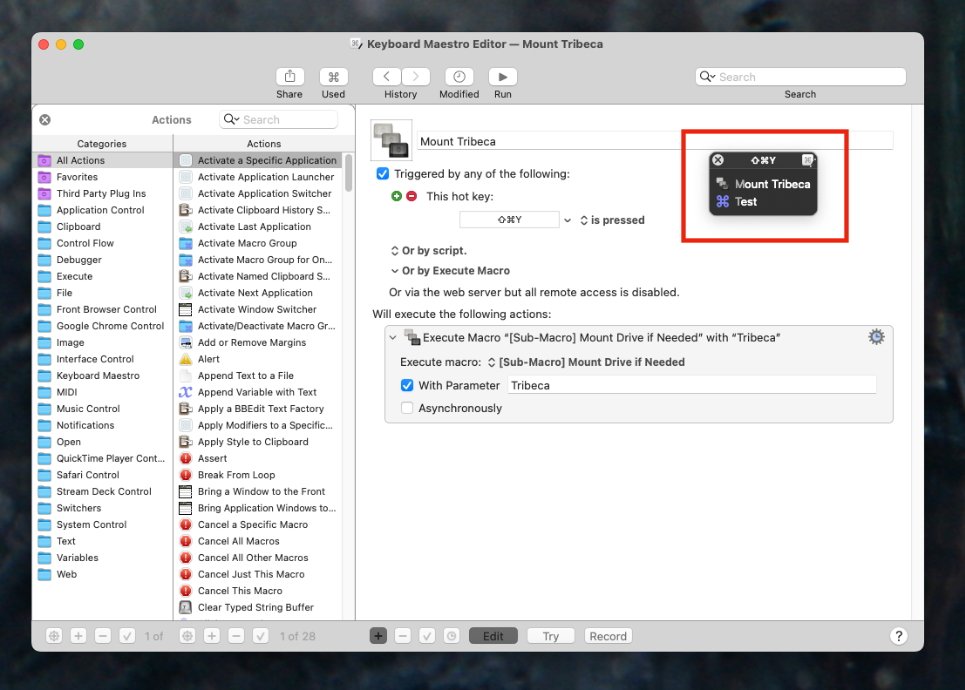This screenshot has width=965, height=690.
Task: Add a new action with dark plus button
Action: click(x=378, y=636)
